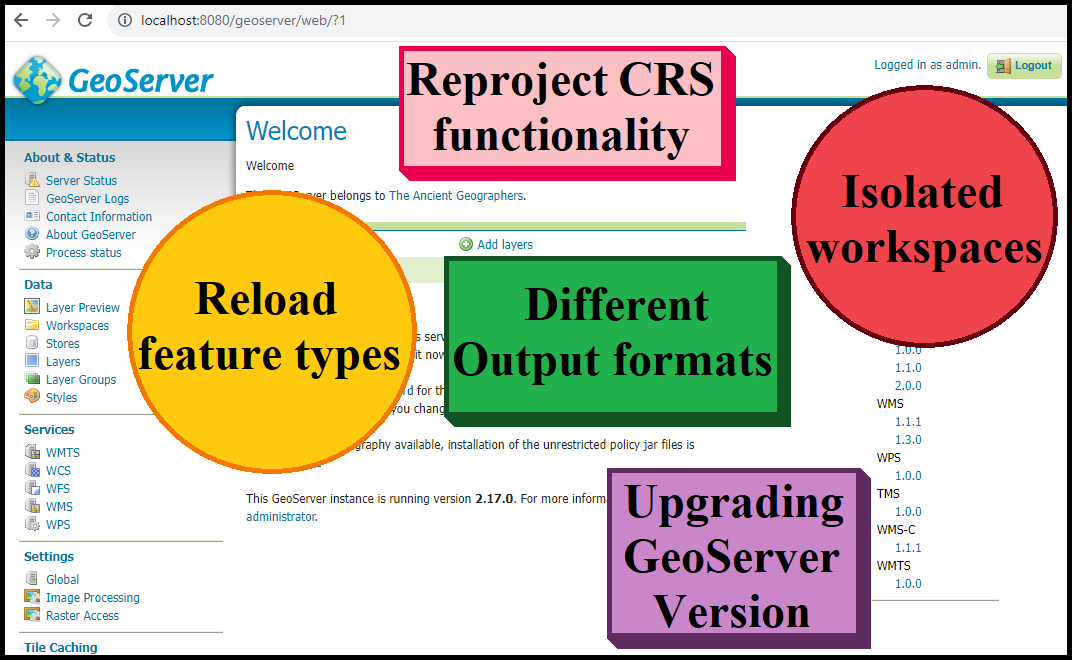1072x660 pixels.
Task: Open the Server Status link
Action: pos(81,181)
